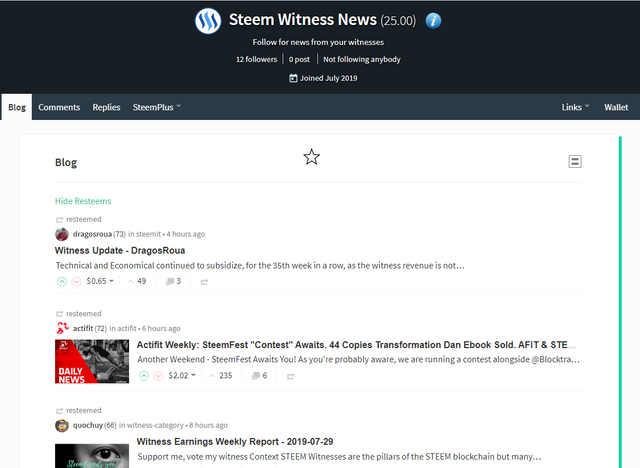Open the witness-category tag
The image size is (640, 468).
tap(155, 425)
